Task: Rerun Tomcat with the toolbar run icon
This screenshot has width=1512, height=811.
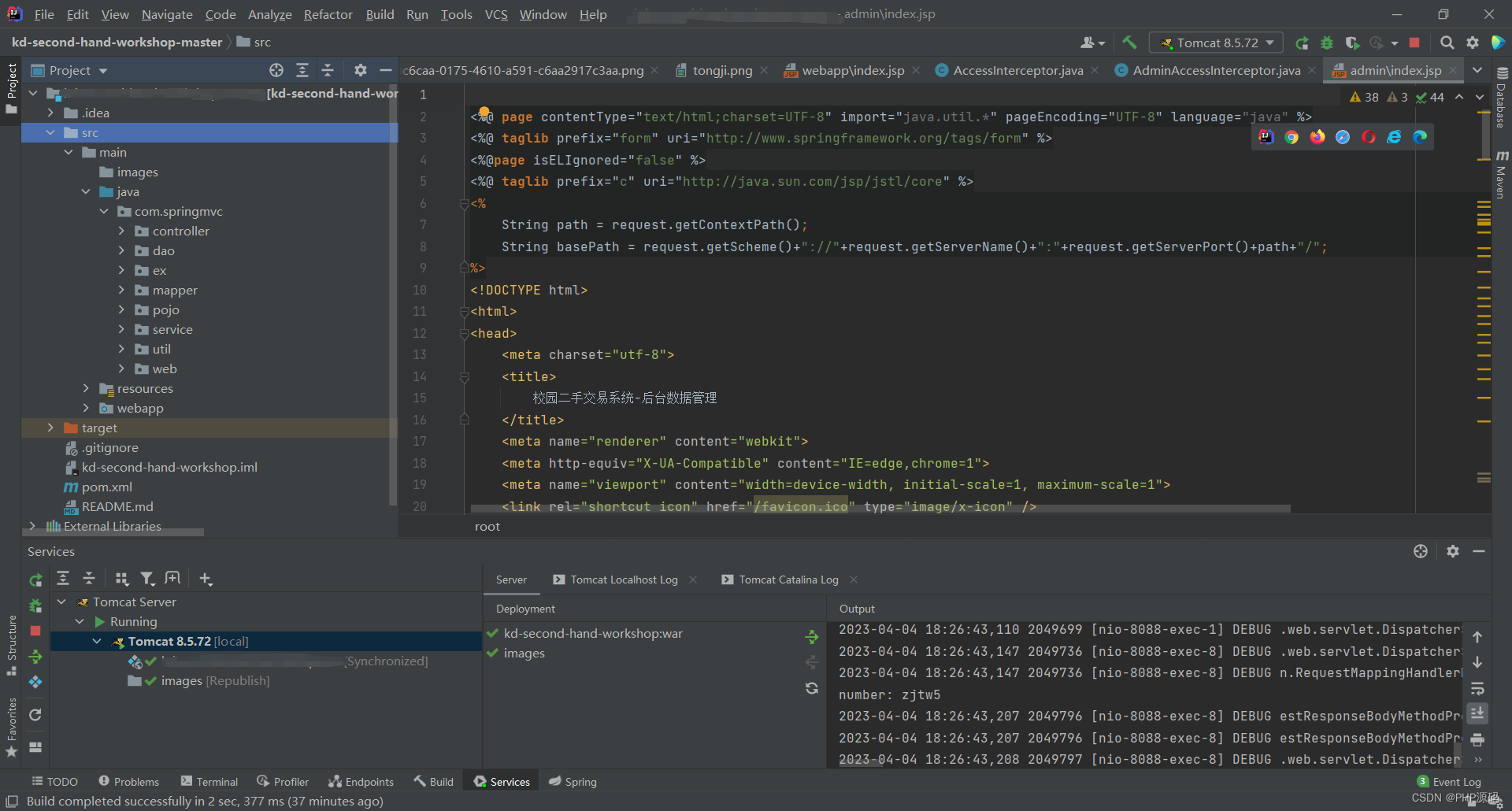Action: click(x=1302, y=43)
